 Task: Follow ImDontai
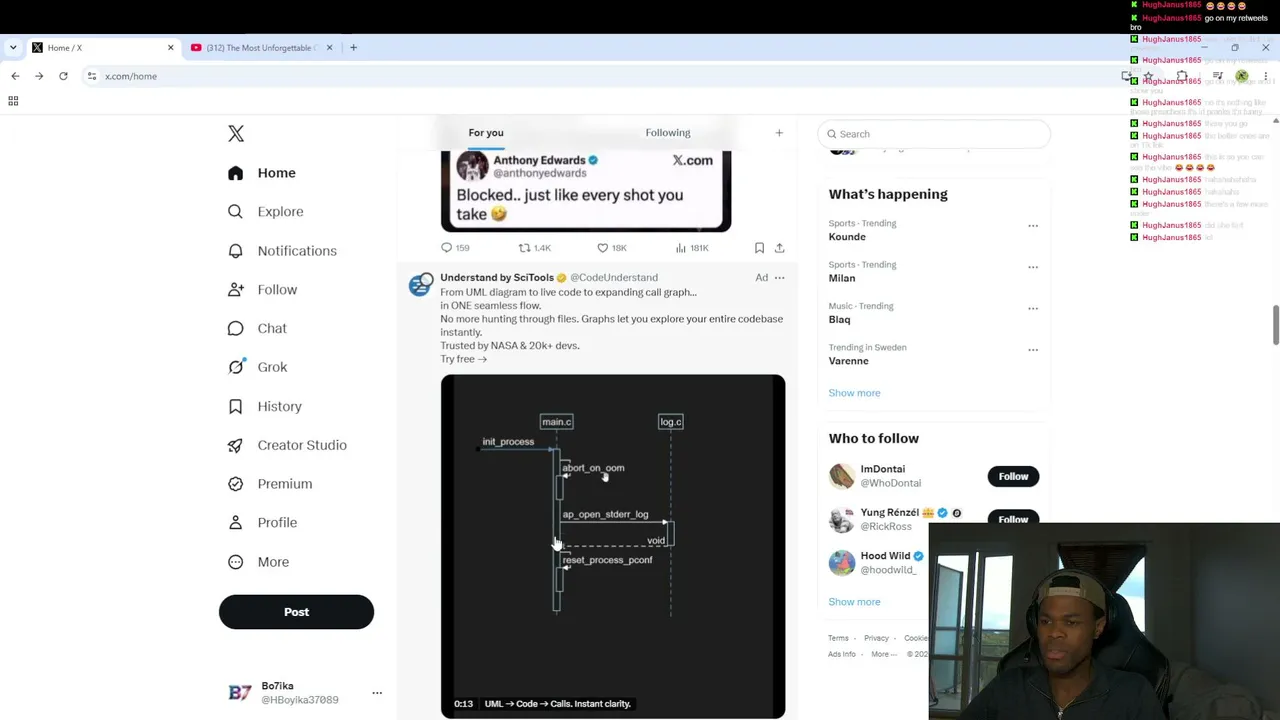click(x=1013, y=477)
